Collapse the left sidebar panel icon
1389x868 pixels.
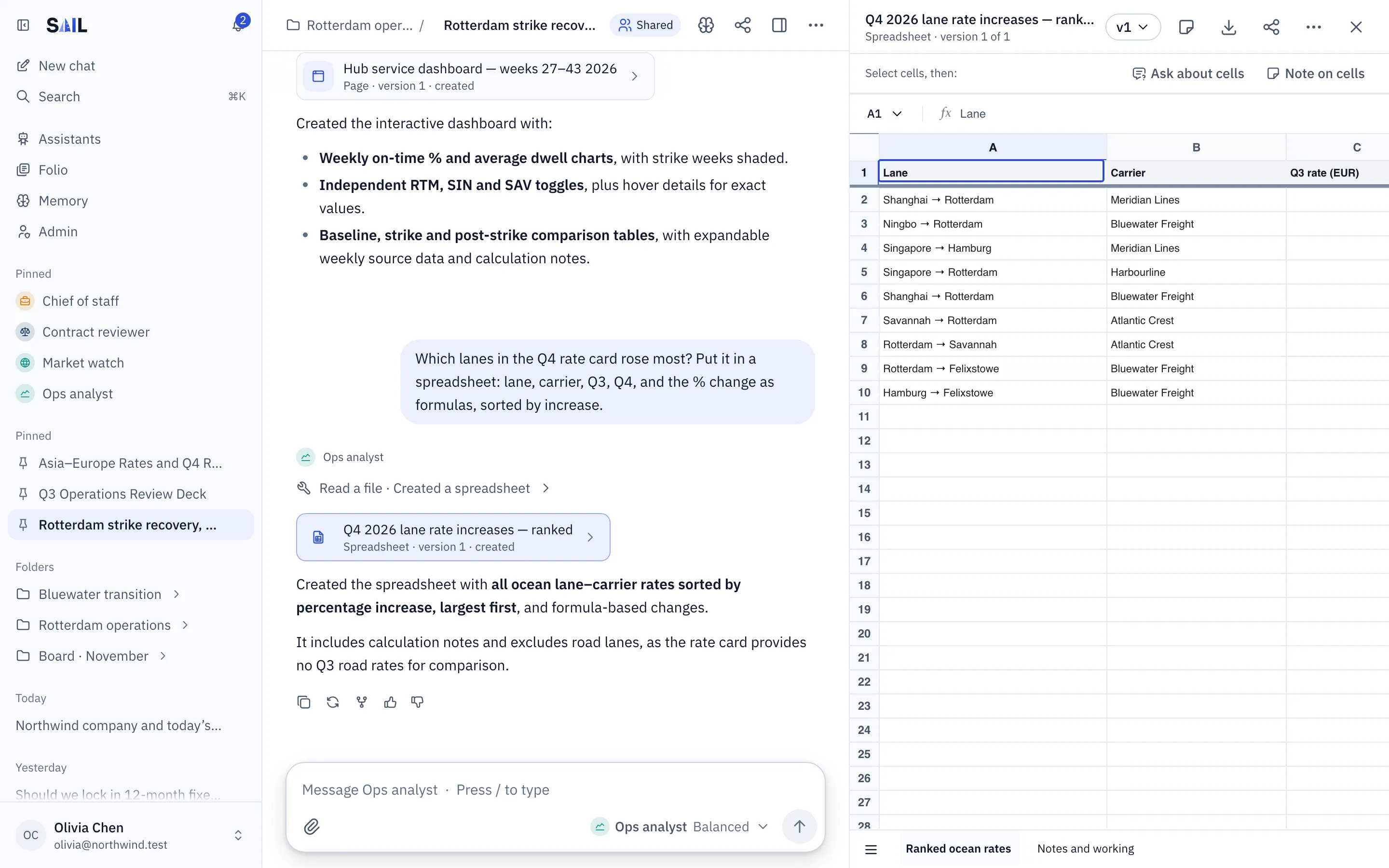pyautogui.click(x=23, y=25)
